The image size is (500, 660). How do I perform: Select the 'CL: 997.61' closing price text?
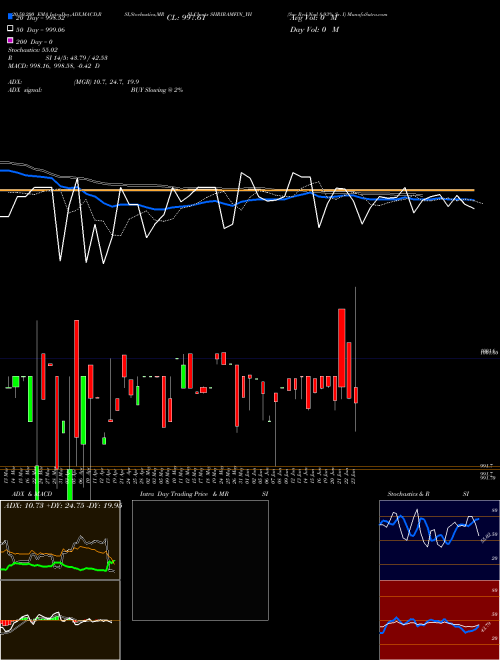tap(186, 18)
